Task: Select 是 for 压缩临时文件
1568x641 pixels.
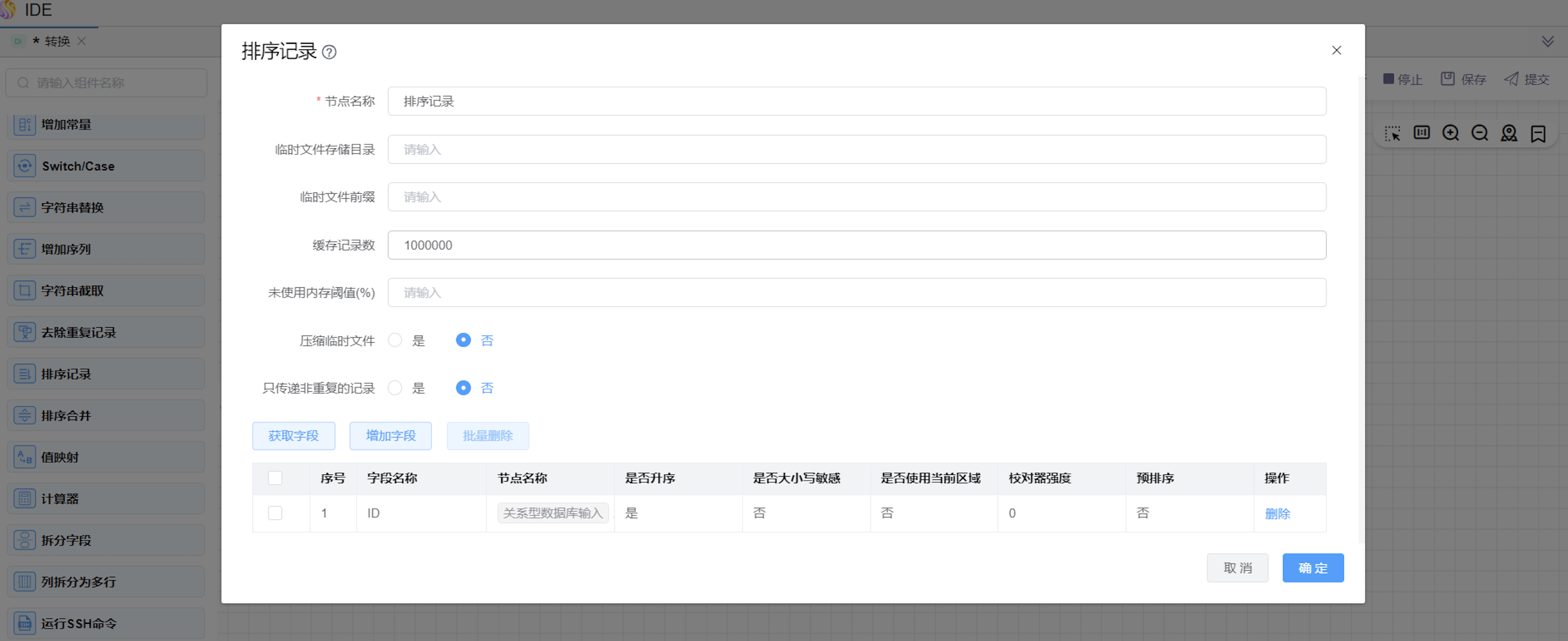Action: click(395, 340)
